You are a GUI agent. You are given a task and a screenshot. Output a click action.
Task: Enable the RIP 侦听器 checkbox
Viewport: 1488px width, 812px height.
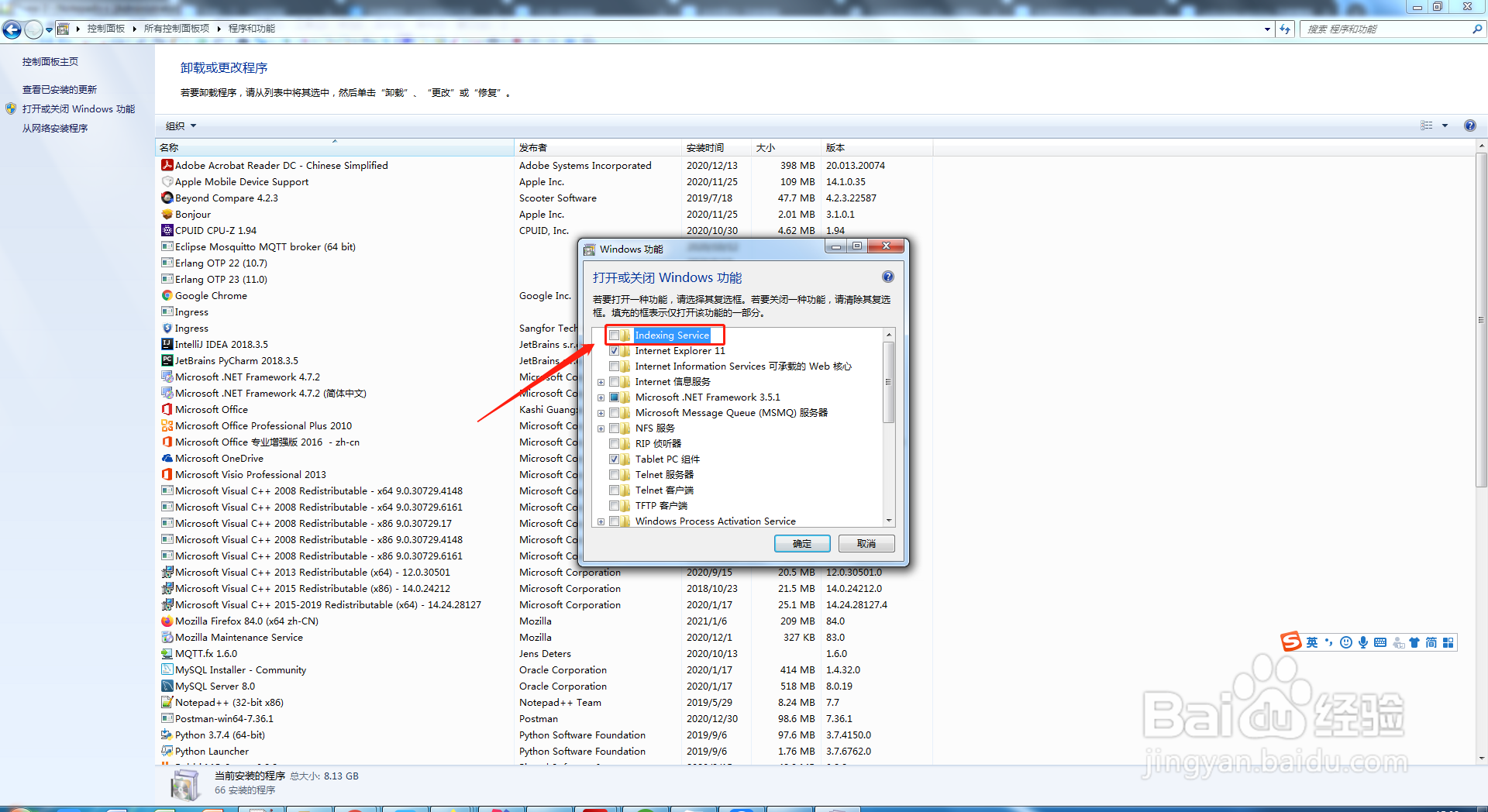pyautogui.click(x=614, y=444)
